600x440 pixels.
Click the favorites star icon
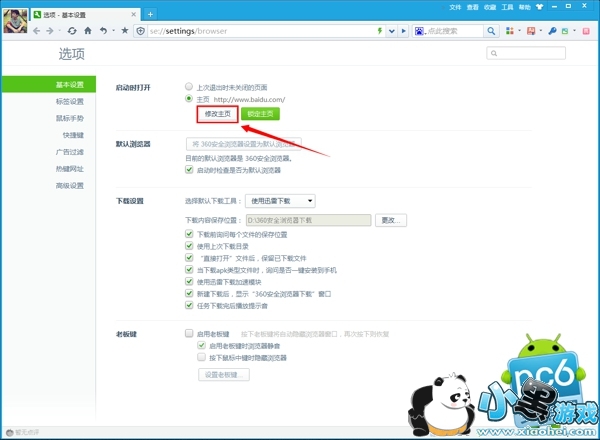125,30
